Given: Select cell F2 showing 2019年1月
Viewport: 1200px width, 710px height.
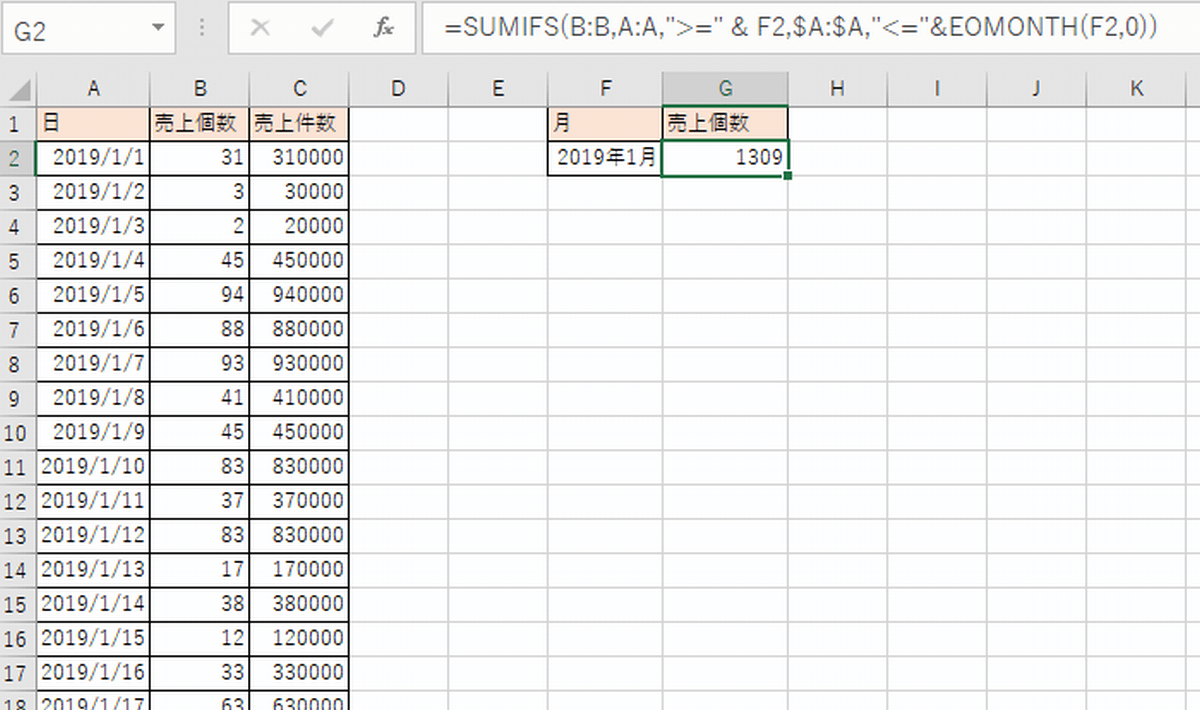Looking at the screenshot, I should pos(605,157).
